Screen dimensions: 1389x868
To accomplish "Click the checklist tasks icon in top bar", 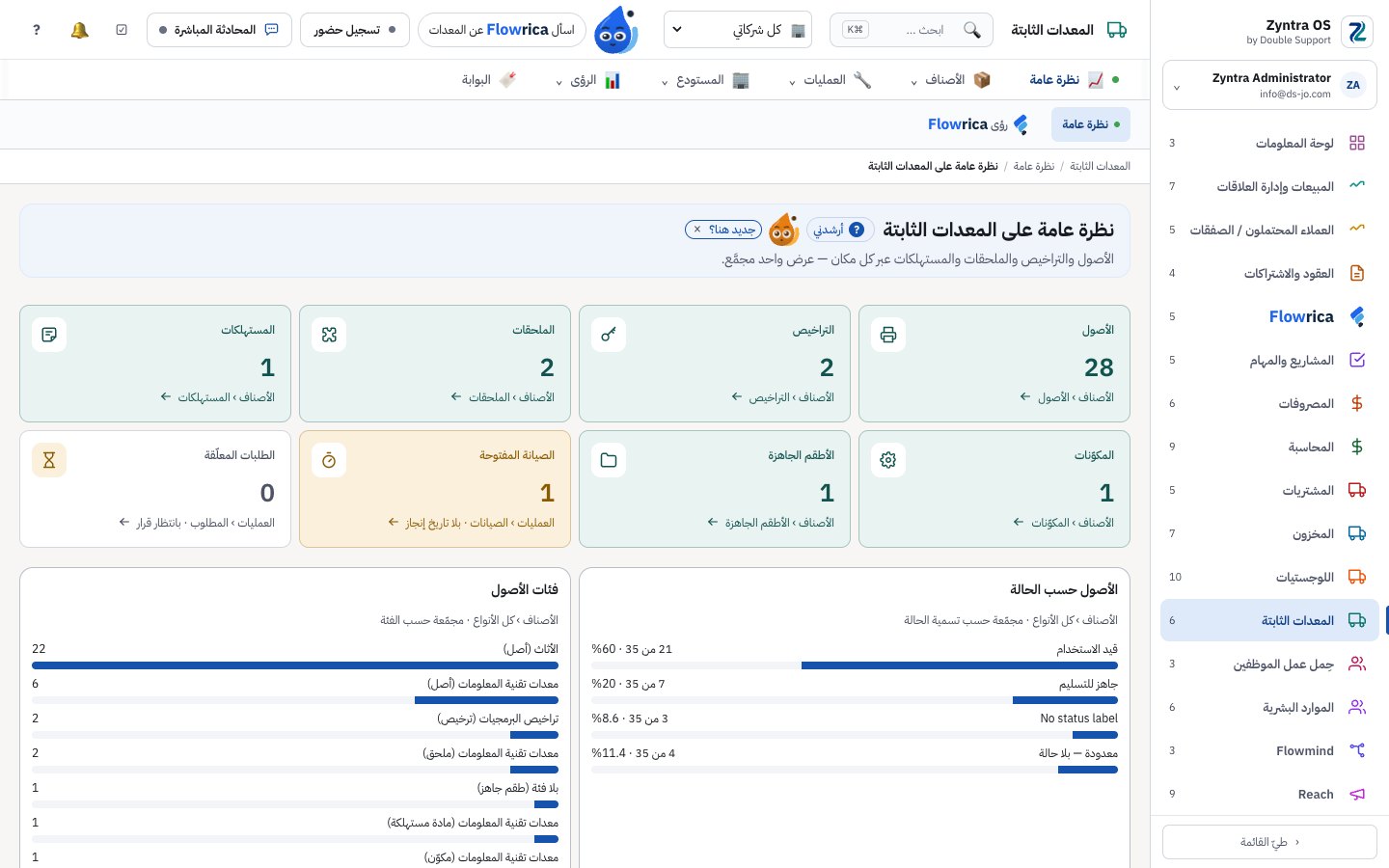I will (122, 30).
